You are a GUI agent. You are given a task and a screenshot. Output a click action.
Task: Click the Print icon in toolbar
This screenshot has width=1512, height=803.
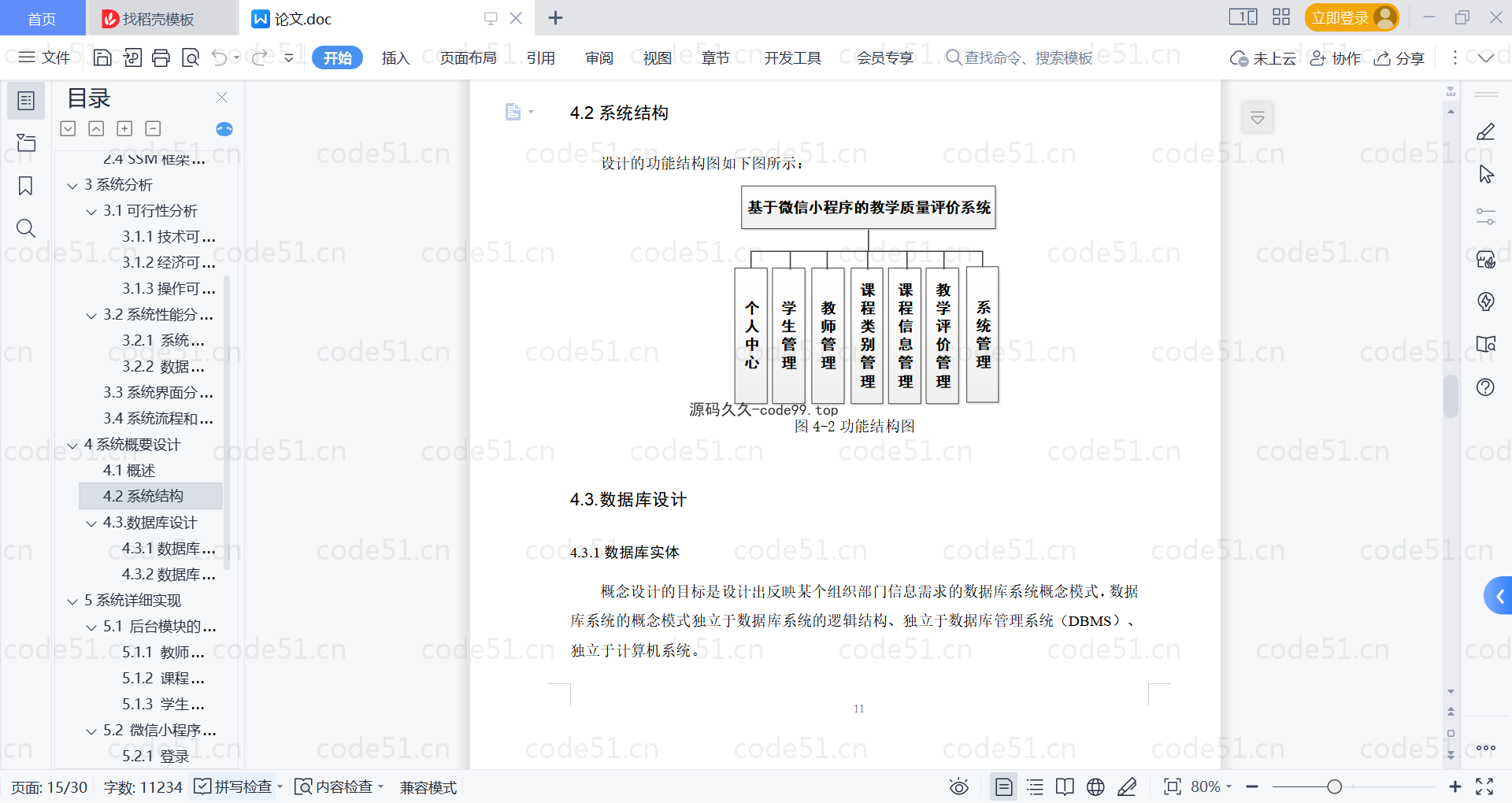coord(161,57)
